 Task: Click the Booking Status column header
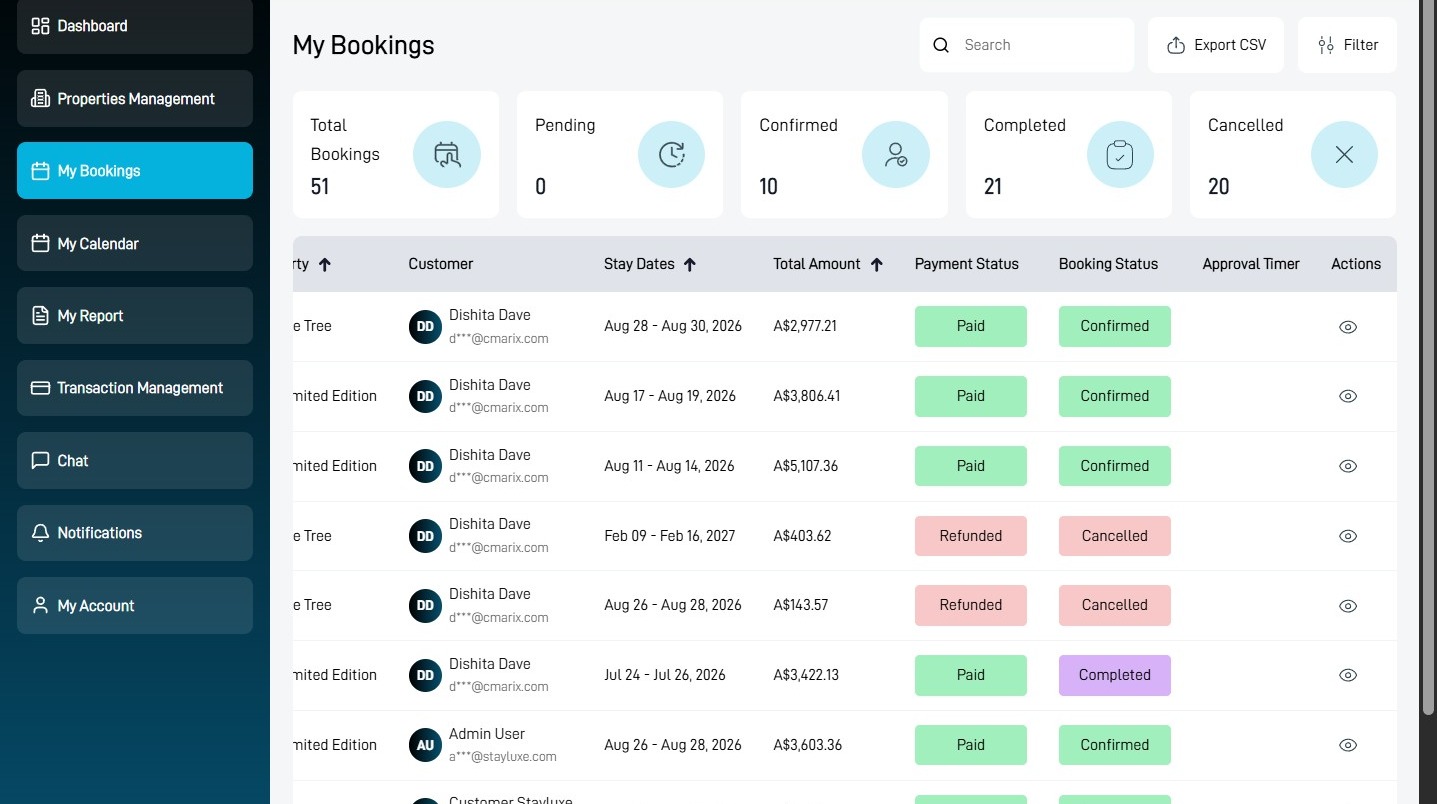pos(1108,264)
